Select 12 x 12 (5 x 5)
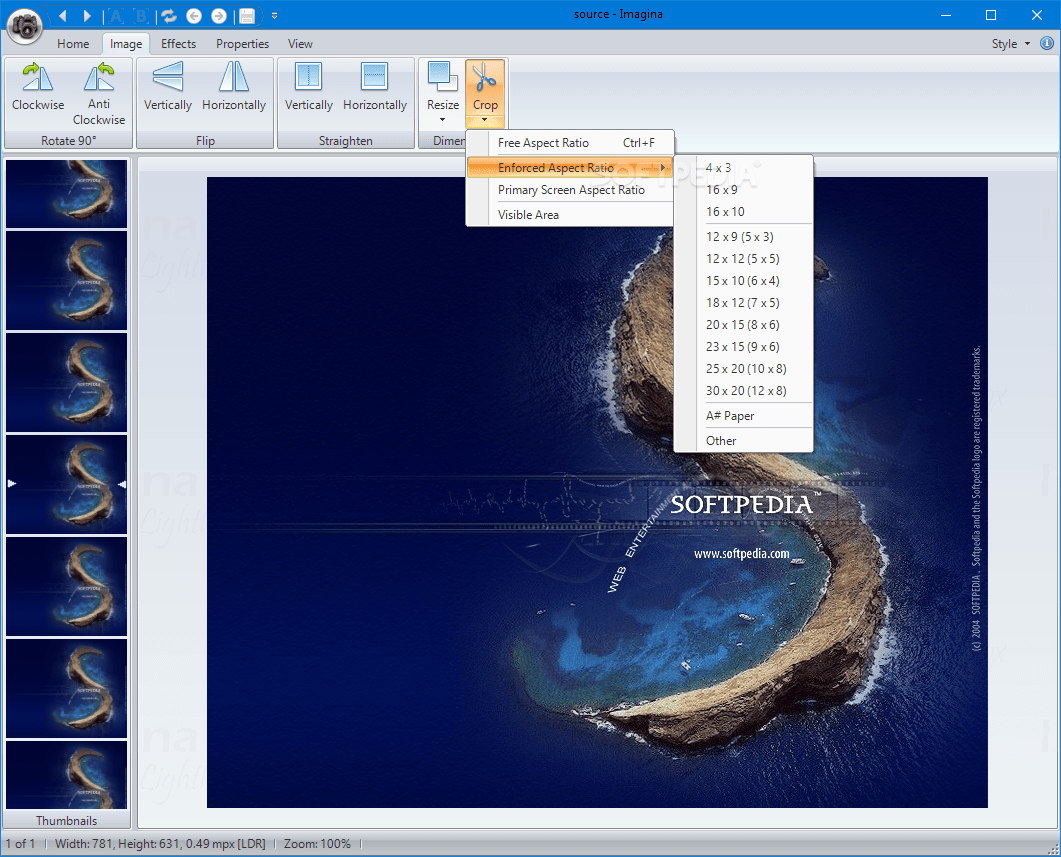The image size is (1061, 857). coord(744,258)
